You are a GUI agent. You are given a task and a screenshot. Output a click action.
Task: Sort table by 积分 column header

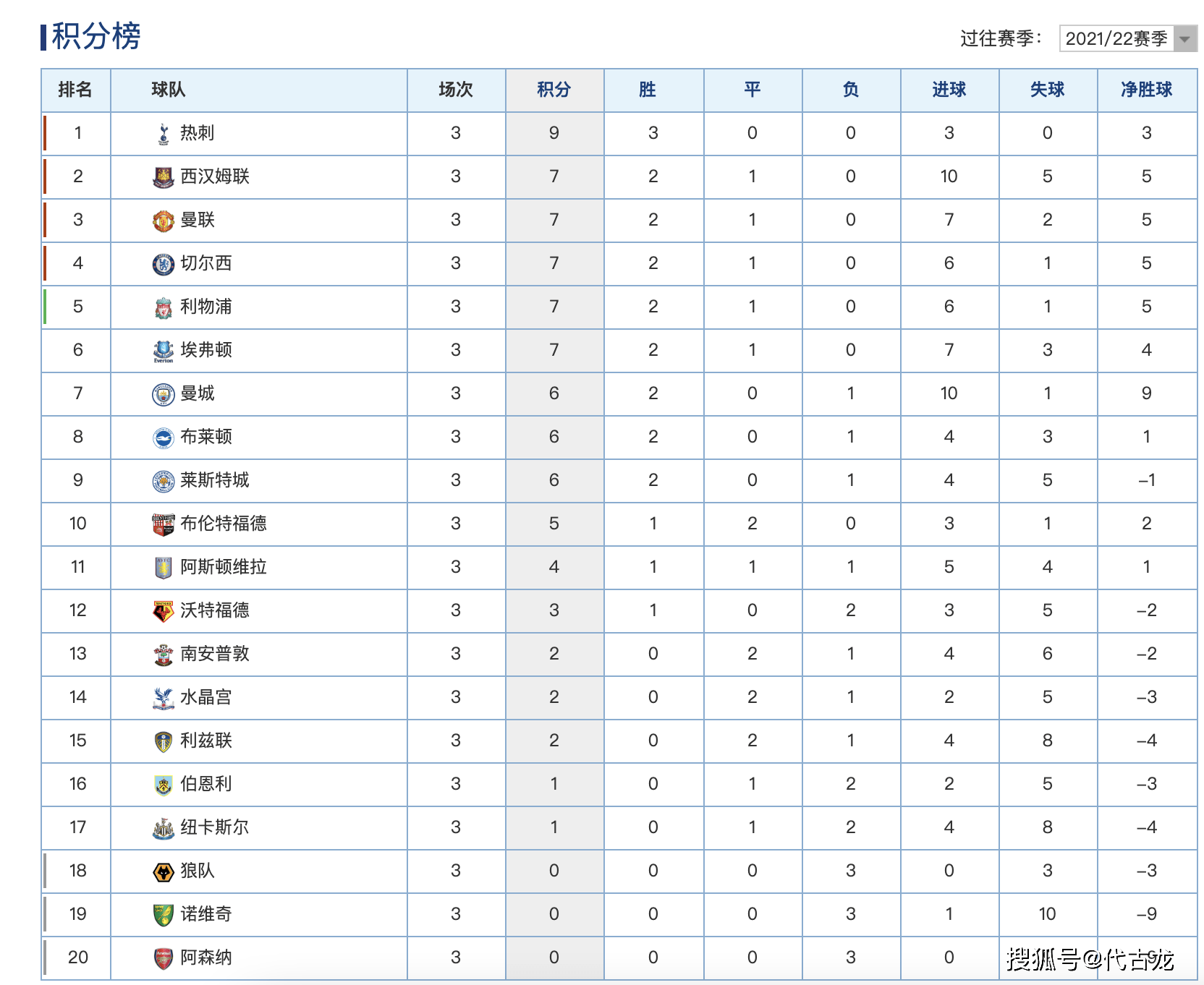coord(554,90)
